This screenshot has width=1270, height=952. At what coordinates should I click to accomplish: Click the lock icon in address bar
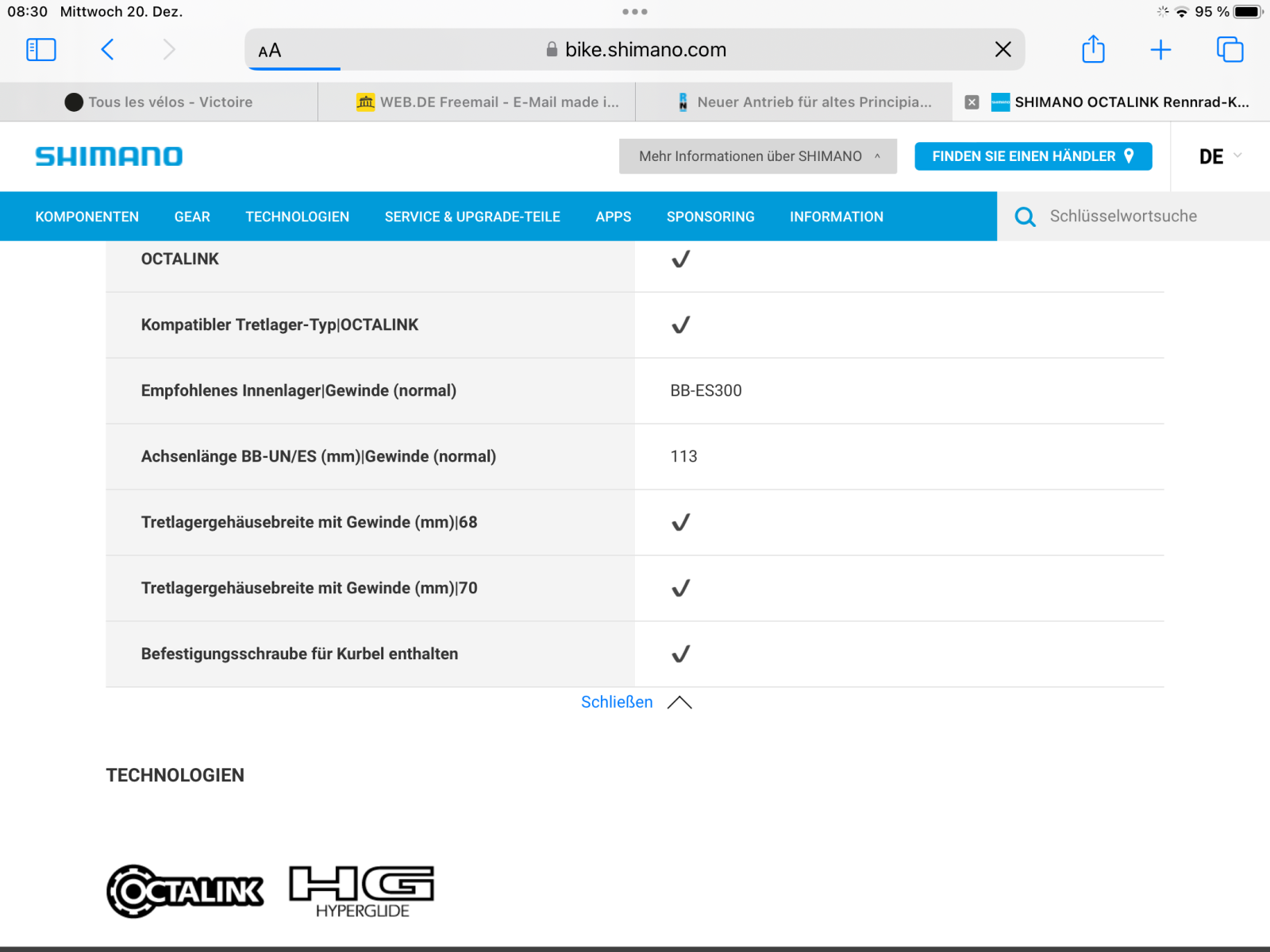click(552, 50)
